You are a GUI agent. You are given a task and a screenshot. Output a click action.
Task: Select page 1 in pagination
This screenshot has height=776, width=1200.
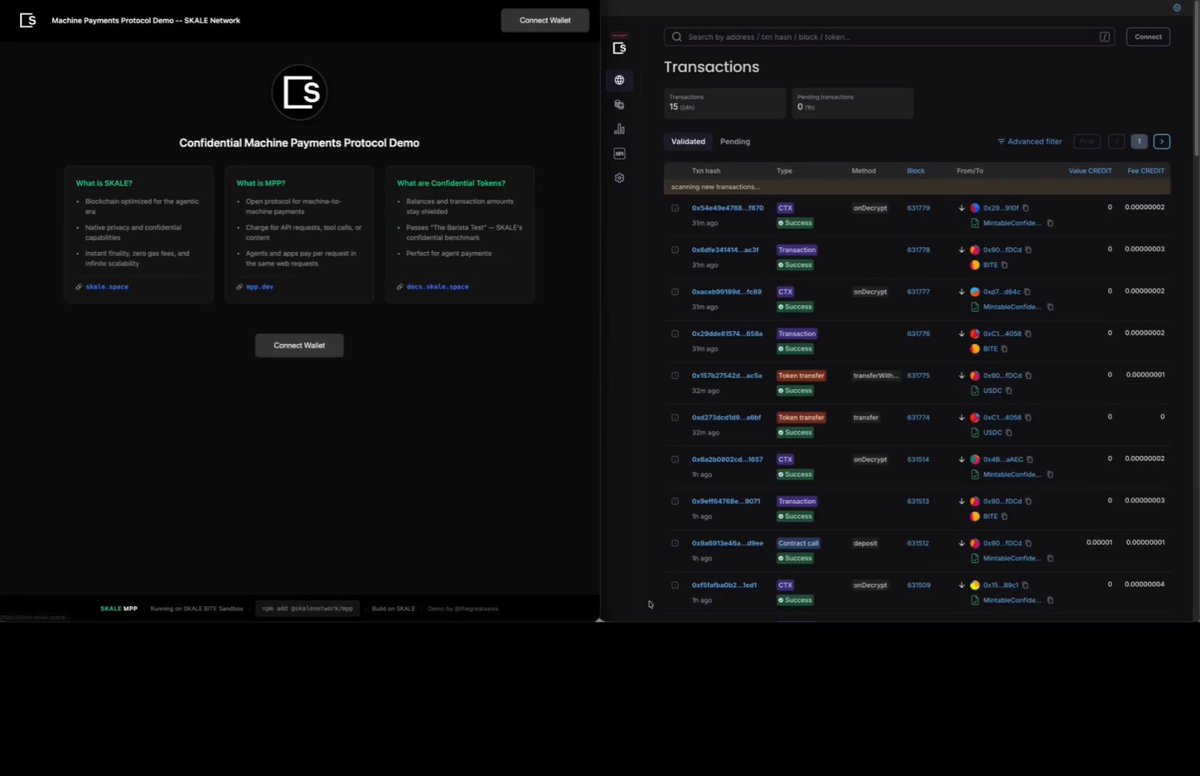1139,142
